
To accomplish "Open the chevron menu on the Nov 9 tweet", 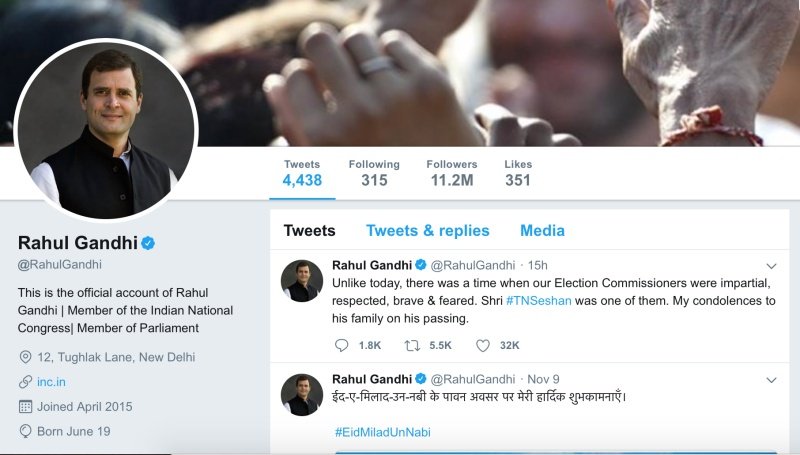I will (771, 380).
